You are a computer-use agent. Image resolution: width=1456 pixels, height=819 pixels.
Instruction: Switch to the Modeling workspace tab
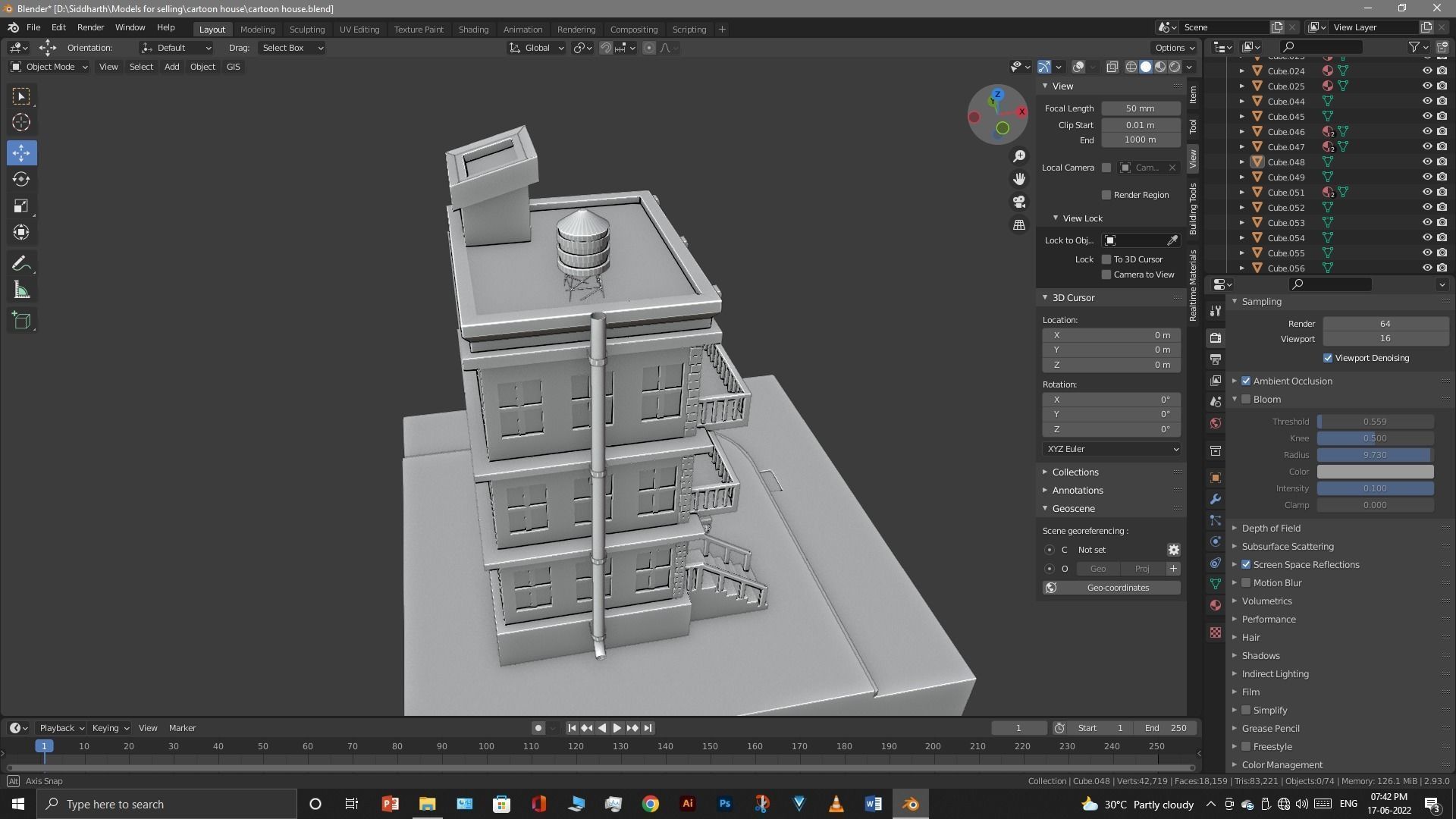click(x=257, y=30)
